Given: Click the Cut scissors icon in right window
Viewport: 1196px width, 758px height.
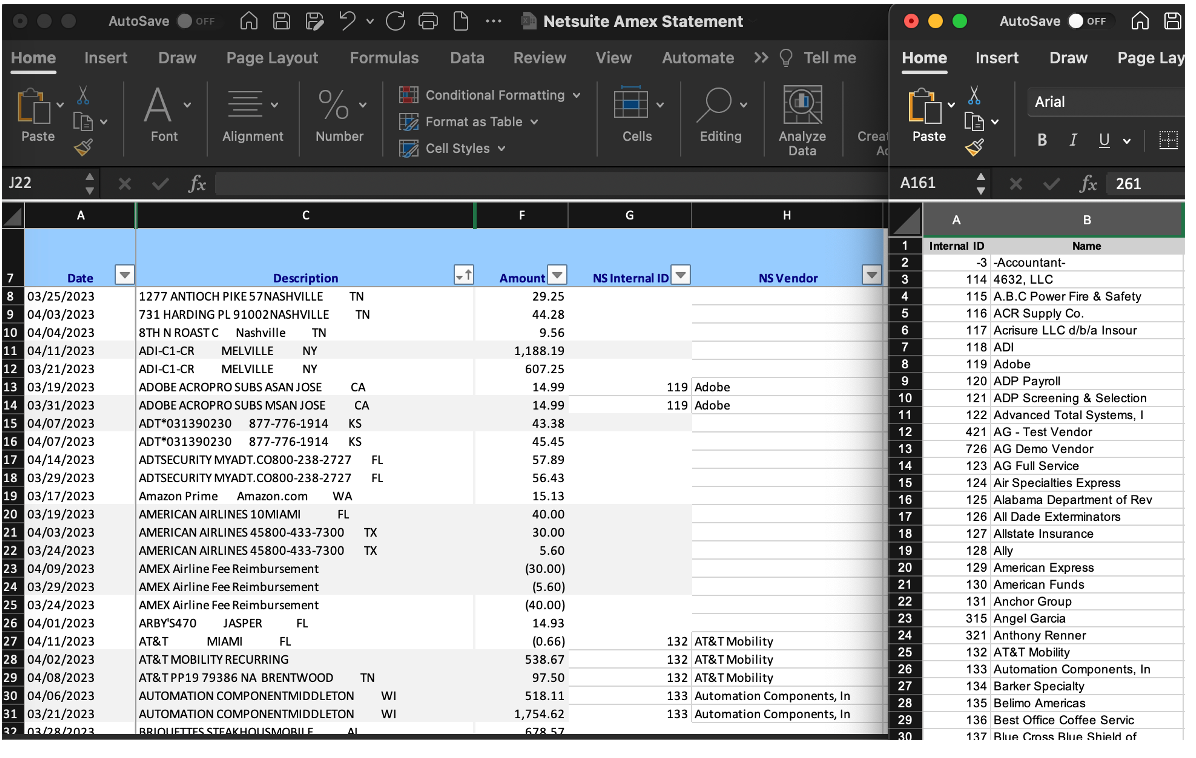Looking at the screenshot, I should pyautogui.click(x=974, y=96).
